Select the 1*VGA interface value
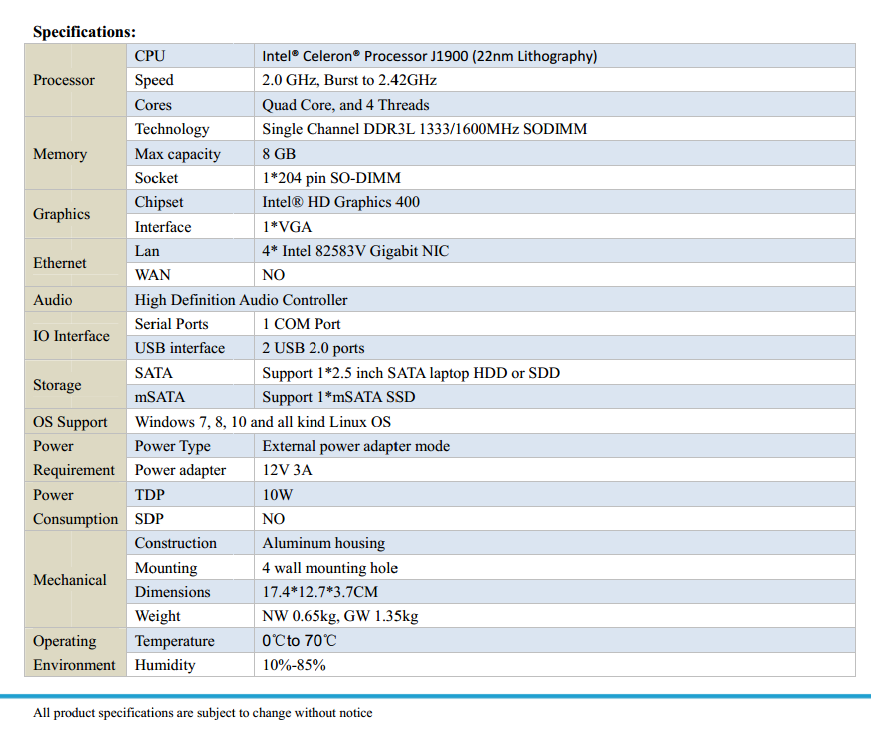 [287, 227]
